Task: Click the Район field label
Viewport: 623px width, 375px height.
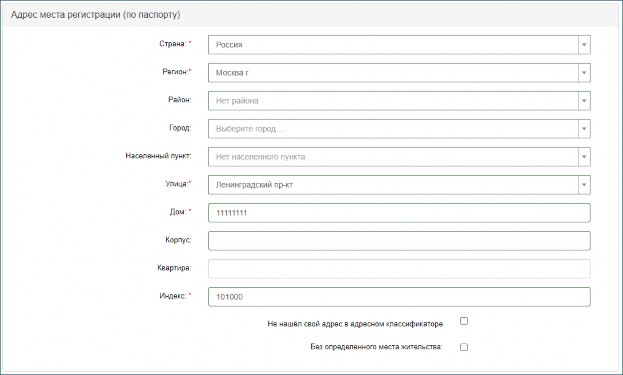Action: 180,100
